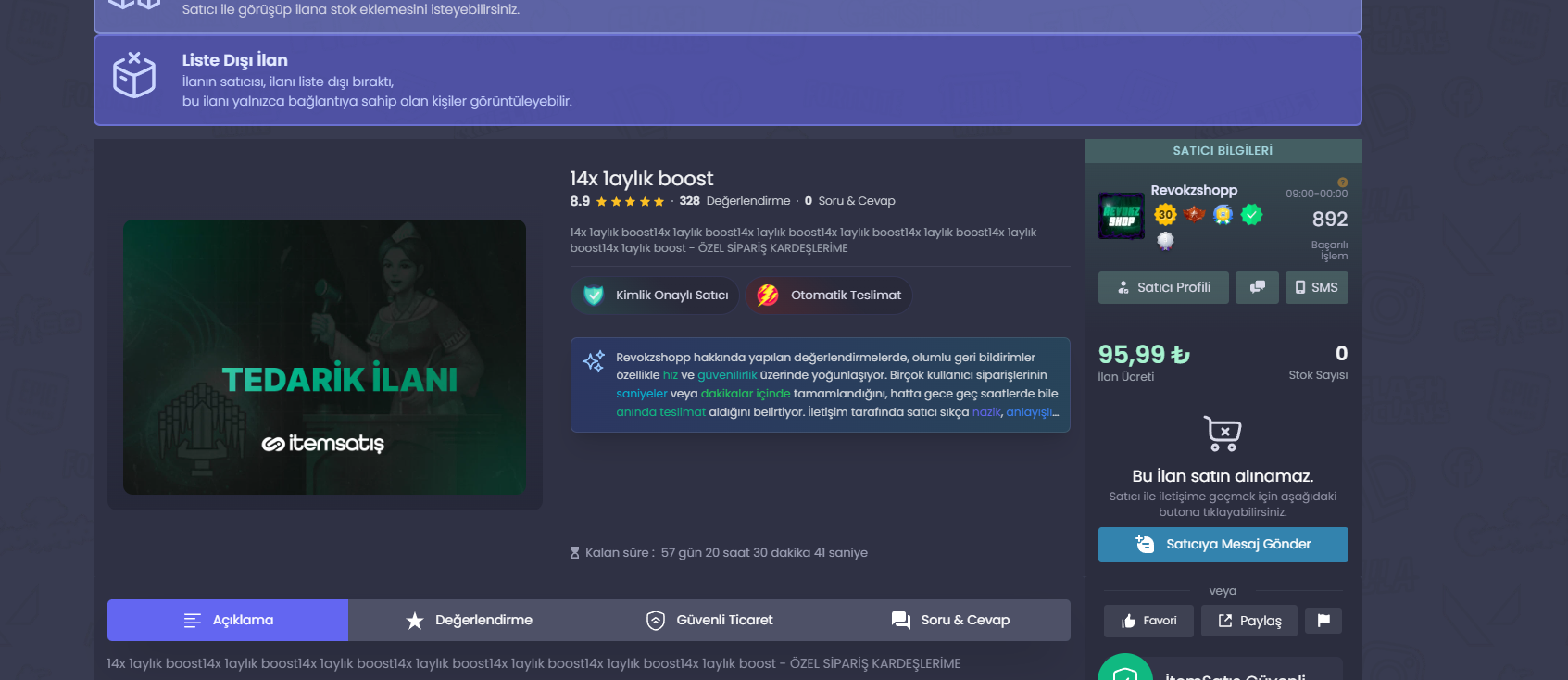
Task: Click the 0 Soru & Cevap count
Action: (x=850, y=201)
